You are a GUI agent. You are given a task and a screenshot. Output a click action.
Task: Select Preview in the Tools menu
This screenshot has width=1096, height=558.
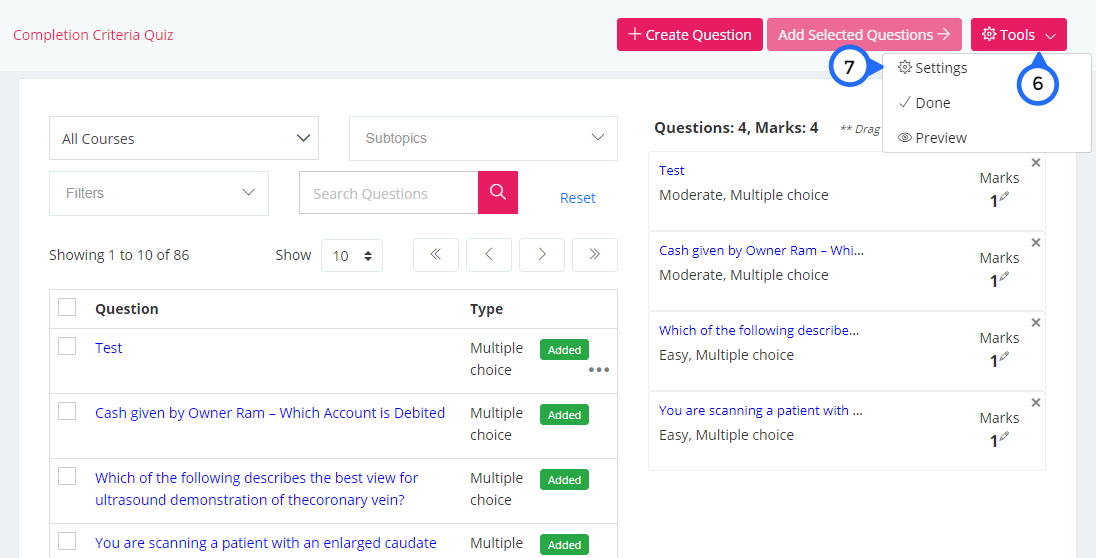pyautogui.click(x=932, y=138)
